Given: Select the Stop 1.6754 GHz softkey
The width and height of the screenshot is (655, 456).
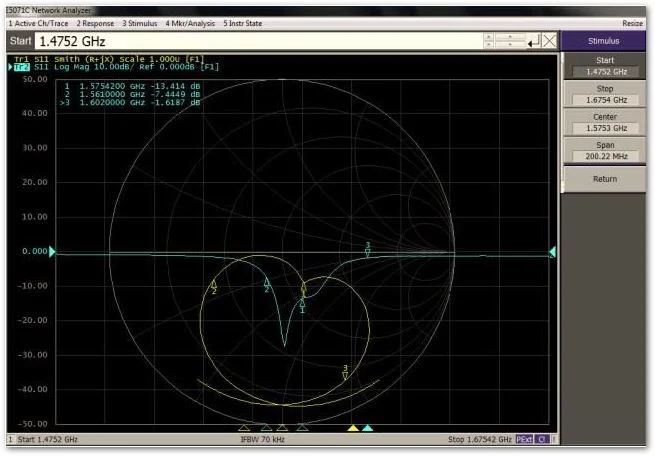Looking at the screenshot, I should coord(605,94).
